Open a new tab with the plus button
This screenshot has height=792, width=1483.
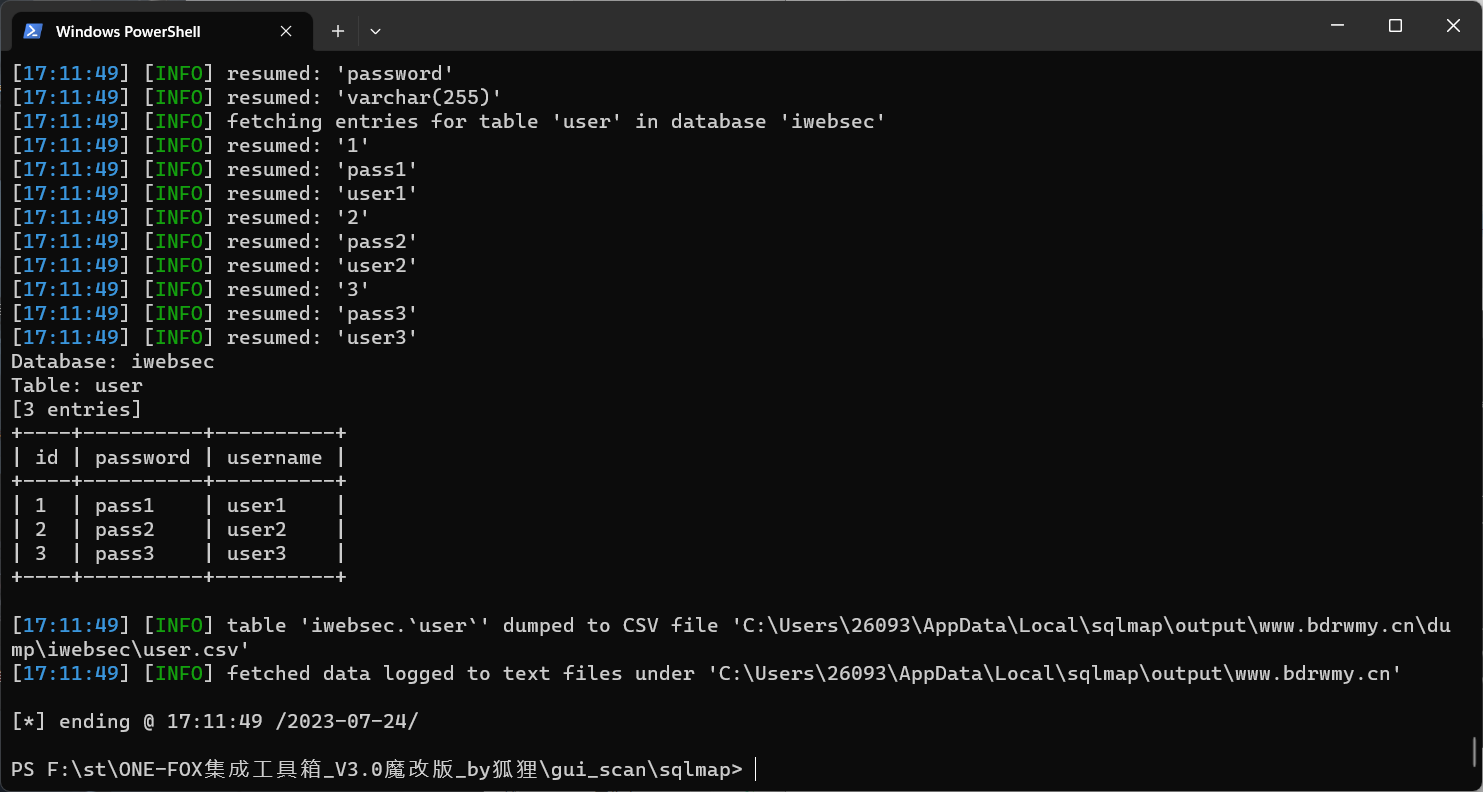pos(338,31)
